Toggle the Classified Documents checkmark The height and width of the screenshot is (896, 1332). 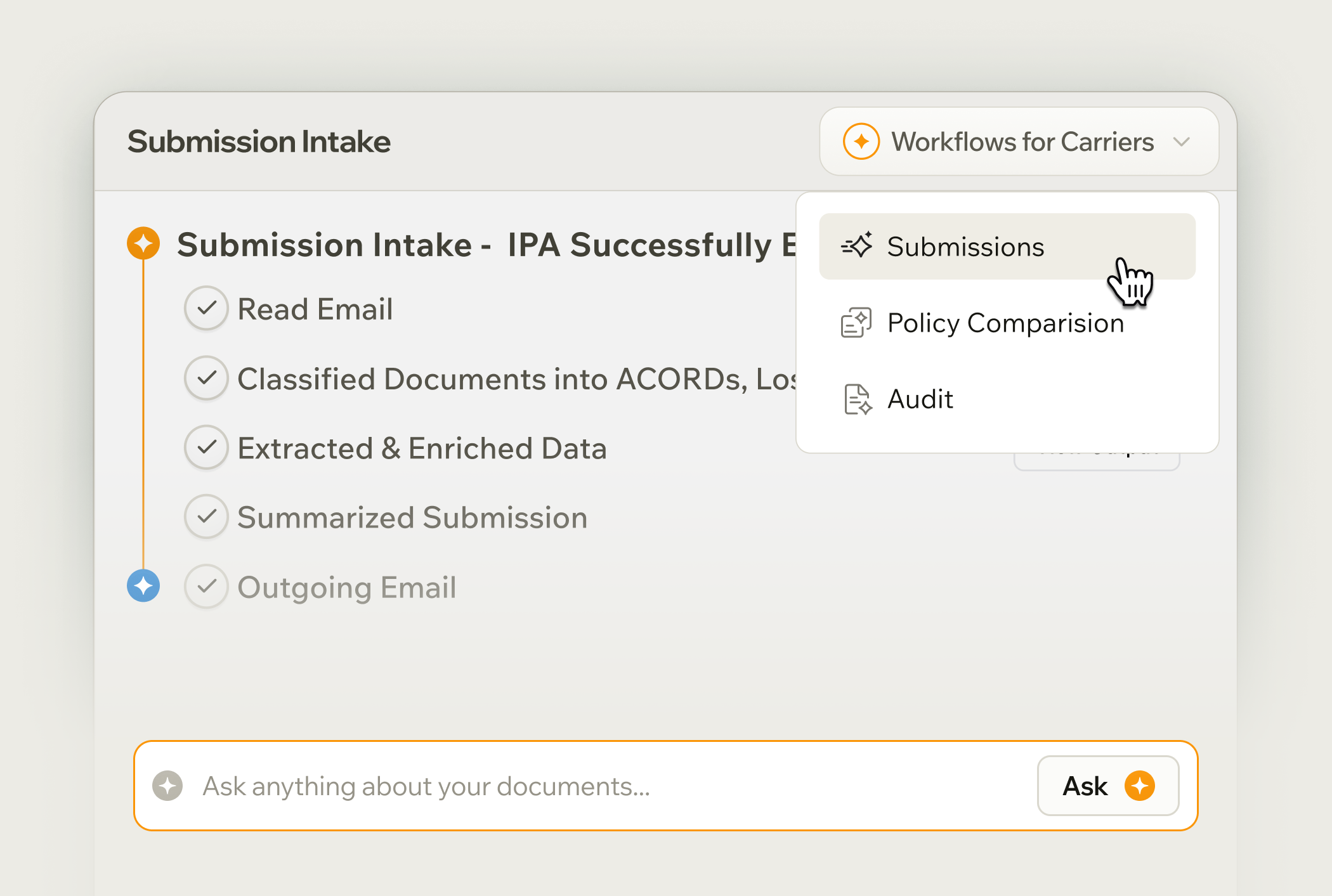click(x=206, y=378)
